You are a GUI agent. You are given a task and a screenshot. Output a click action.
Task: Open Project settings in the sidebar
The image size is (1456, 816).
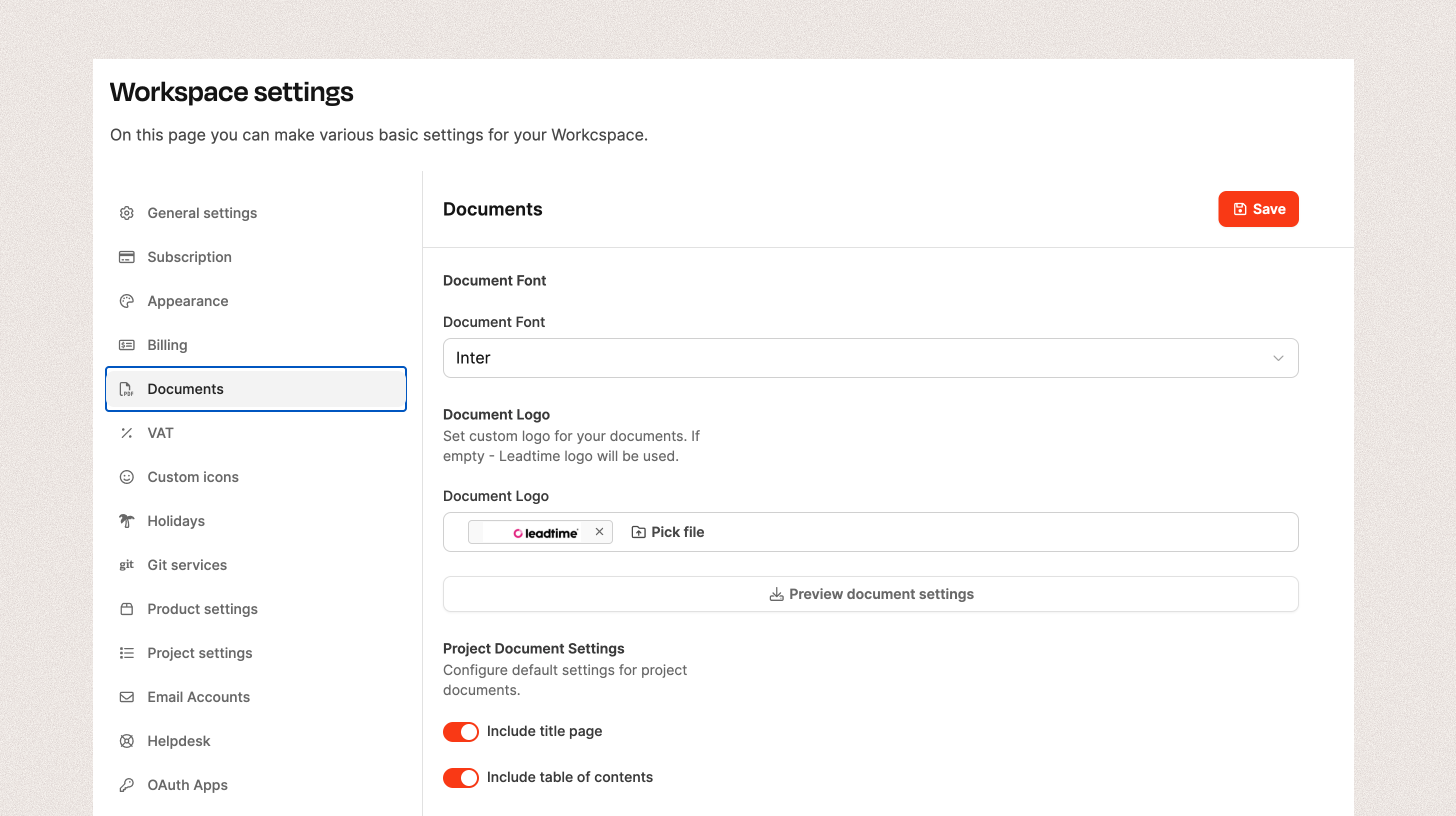[x=199, y=653]
